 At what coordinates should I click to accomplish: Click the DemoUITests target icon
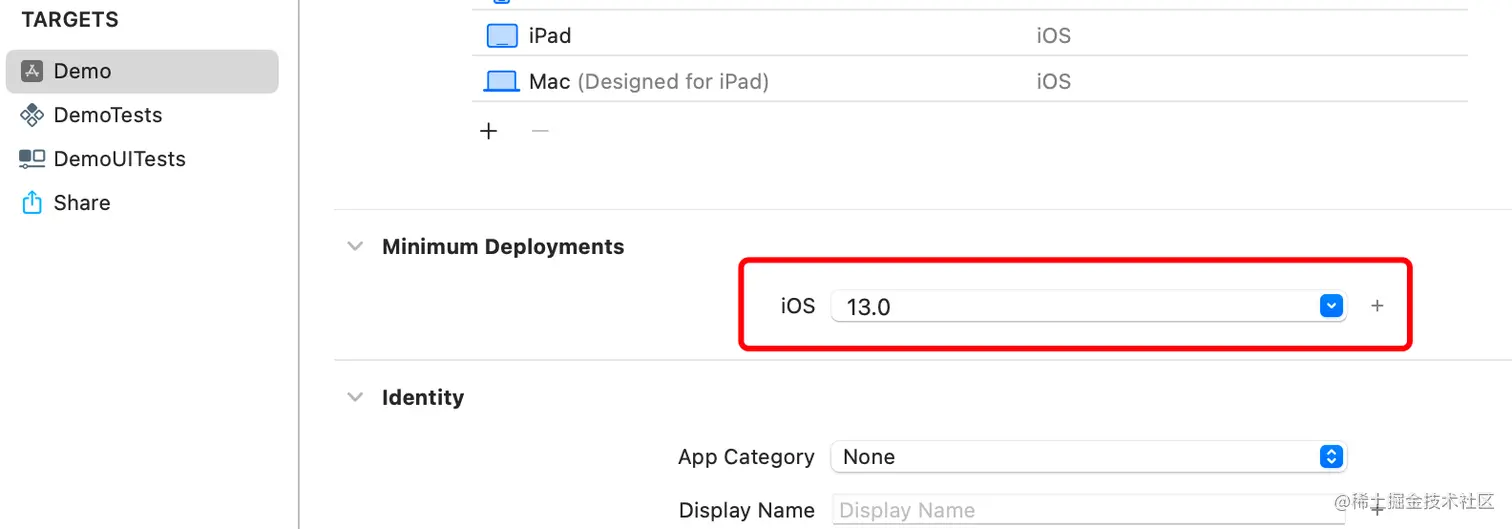(x=32, y=159)
